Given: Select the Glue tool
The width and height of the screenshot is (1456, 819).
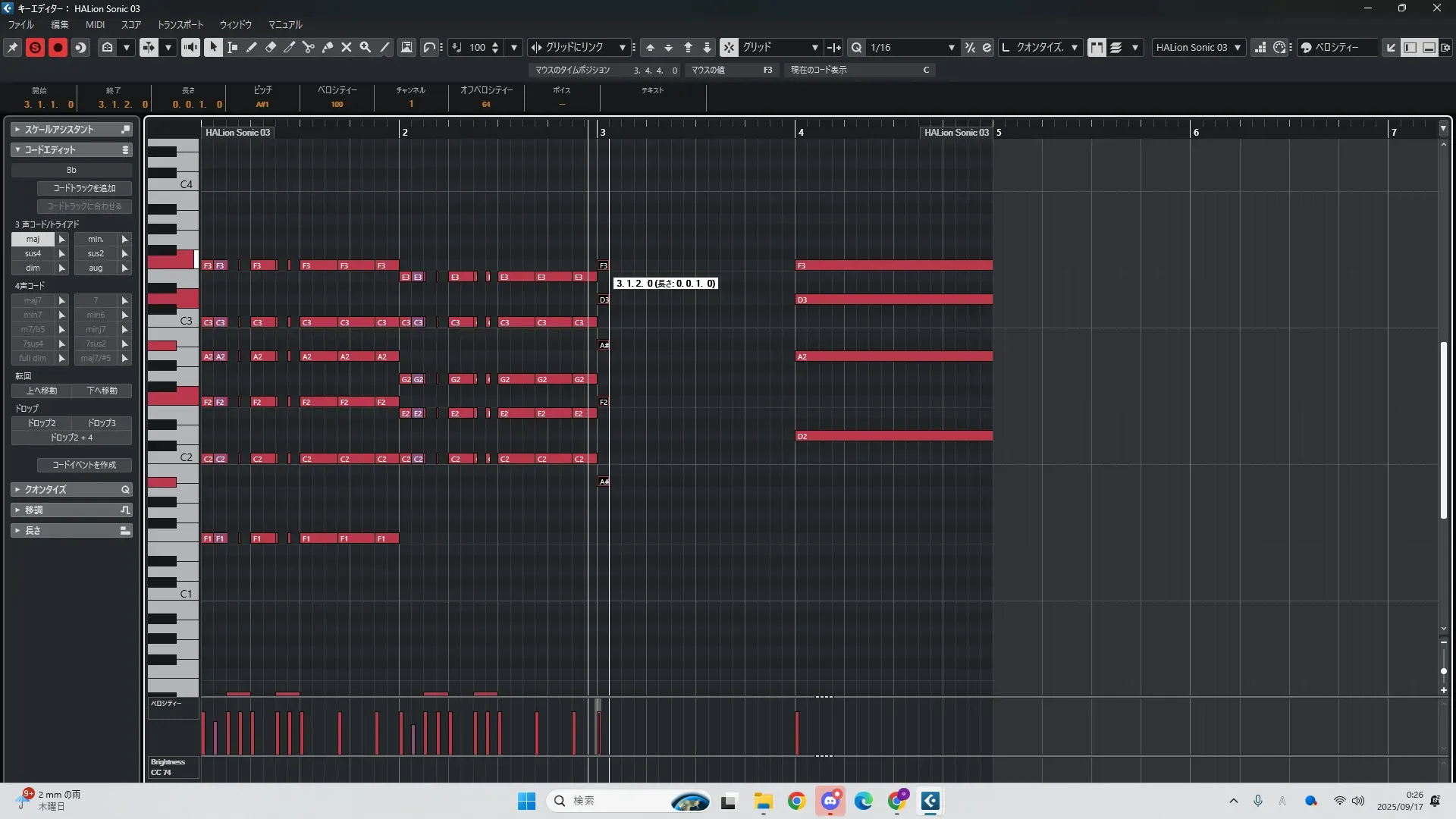Looking at the screenshot, I should 328,47.
